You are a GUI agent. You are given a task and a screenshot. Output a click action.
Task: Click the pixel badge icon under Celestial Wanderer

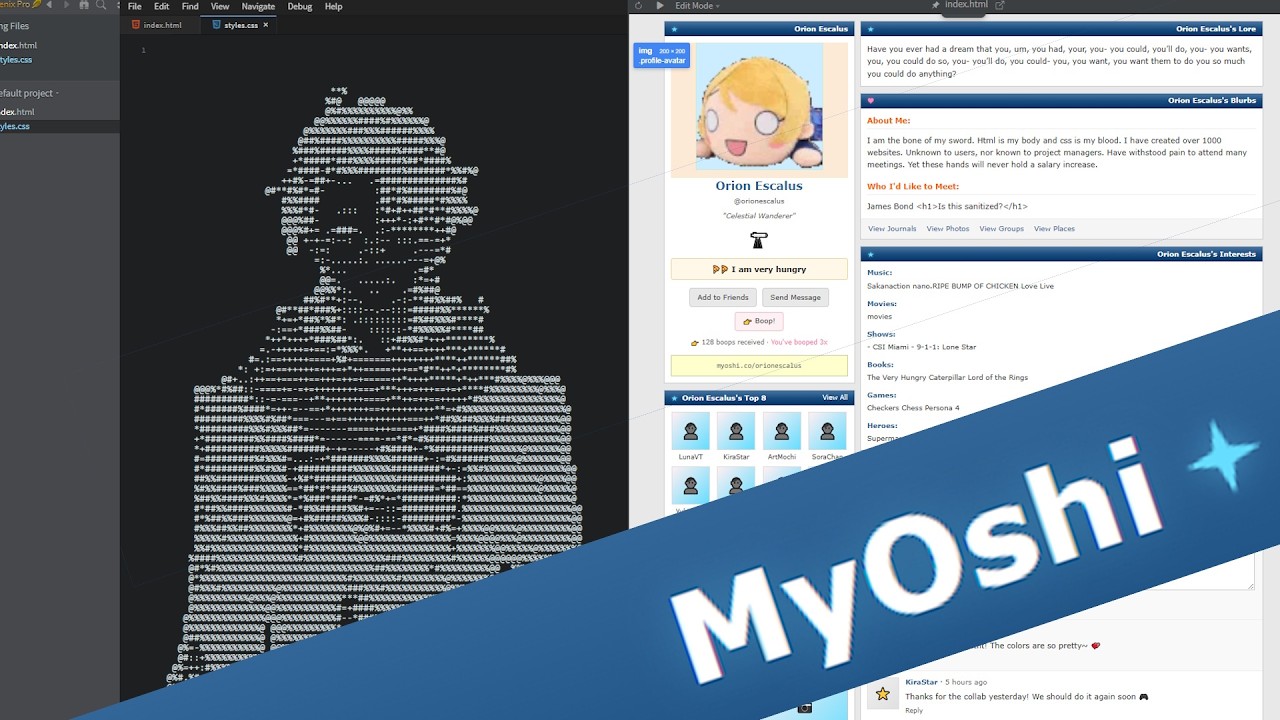pyautogui.click(x=759, y=240)
